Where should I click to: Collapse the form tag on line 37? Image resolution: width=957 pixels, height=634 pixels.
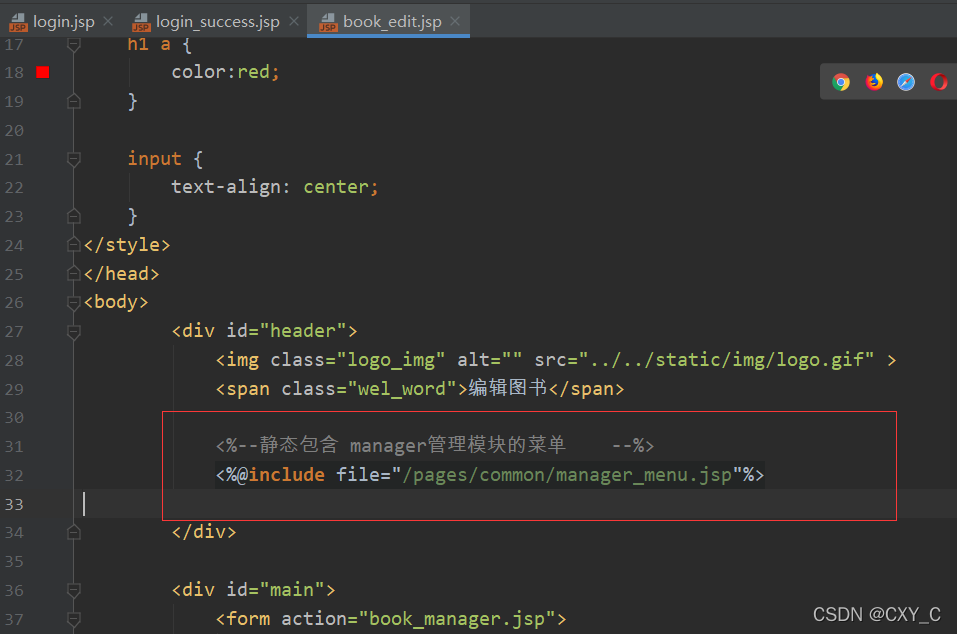click(74, 619)
